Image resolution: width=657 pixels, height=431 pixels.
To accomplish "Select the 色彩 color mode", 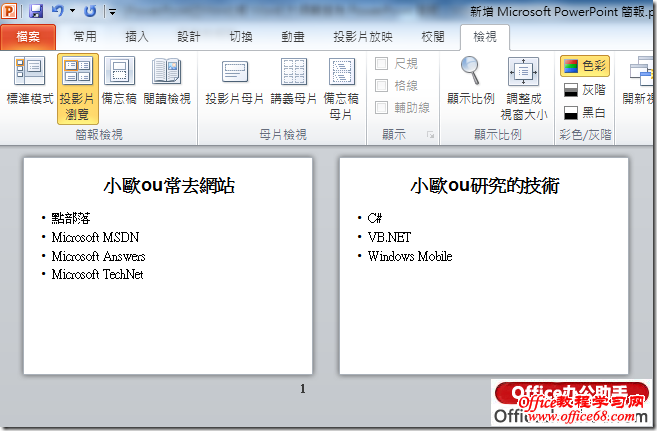I will click(585, 66).
